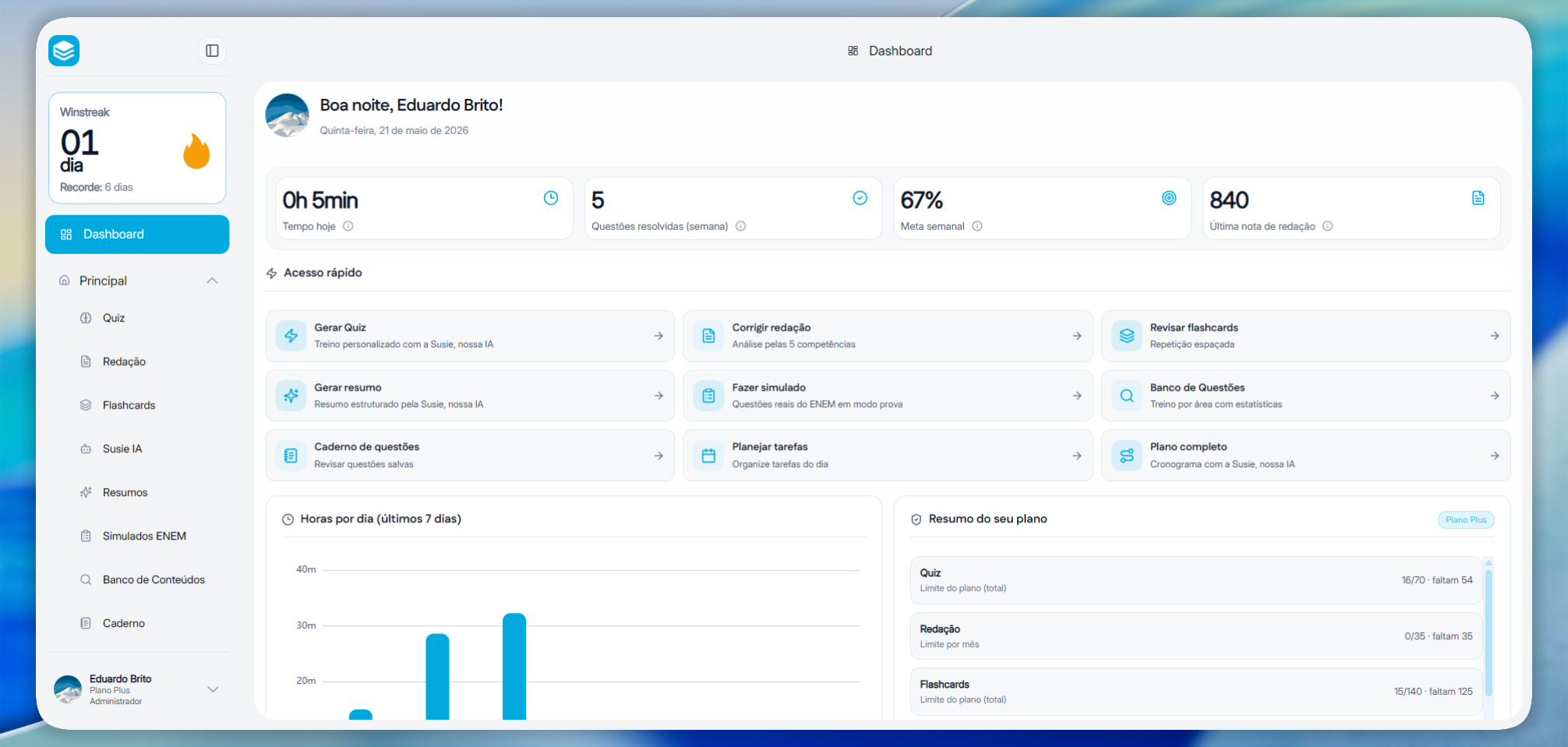Click the info icon beside Última nota de redação
Image resolution: width=1568 pixels, height=747 pixels.
[1328, 226]
